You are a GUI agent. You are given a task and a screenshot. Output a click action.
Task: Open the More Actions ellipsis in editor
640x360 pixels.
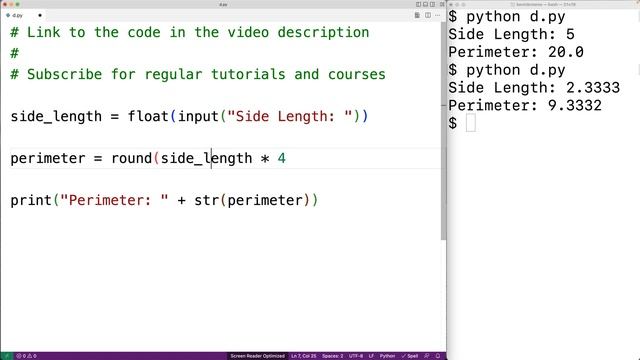pos(438,16)
